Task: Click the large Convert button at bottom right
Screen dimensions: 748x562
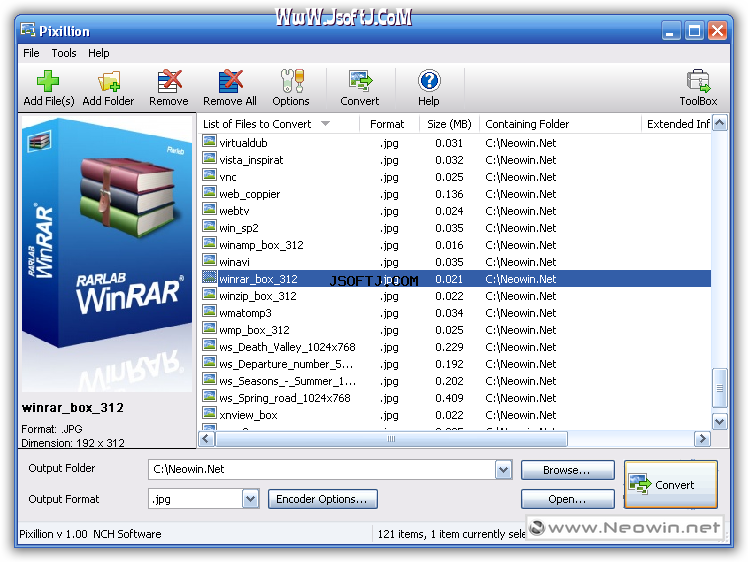Action: pyautogui.click(x=671, y=485)
